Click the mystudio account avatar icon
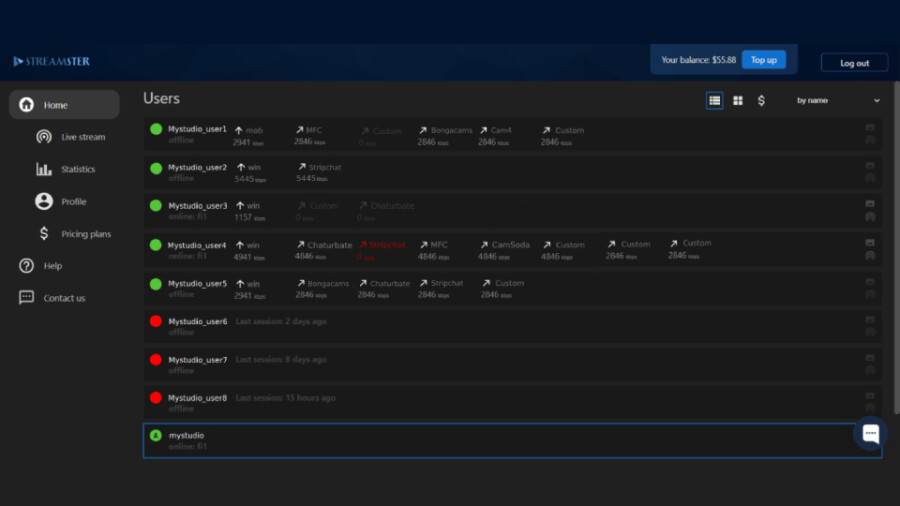Screen dimensions: 900x506 point(156,435)
